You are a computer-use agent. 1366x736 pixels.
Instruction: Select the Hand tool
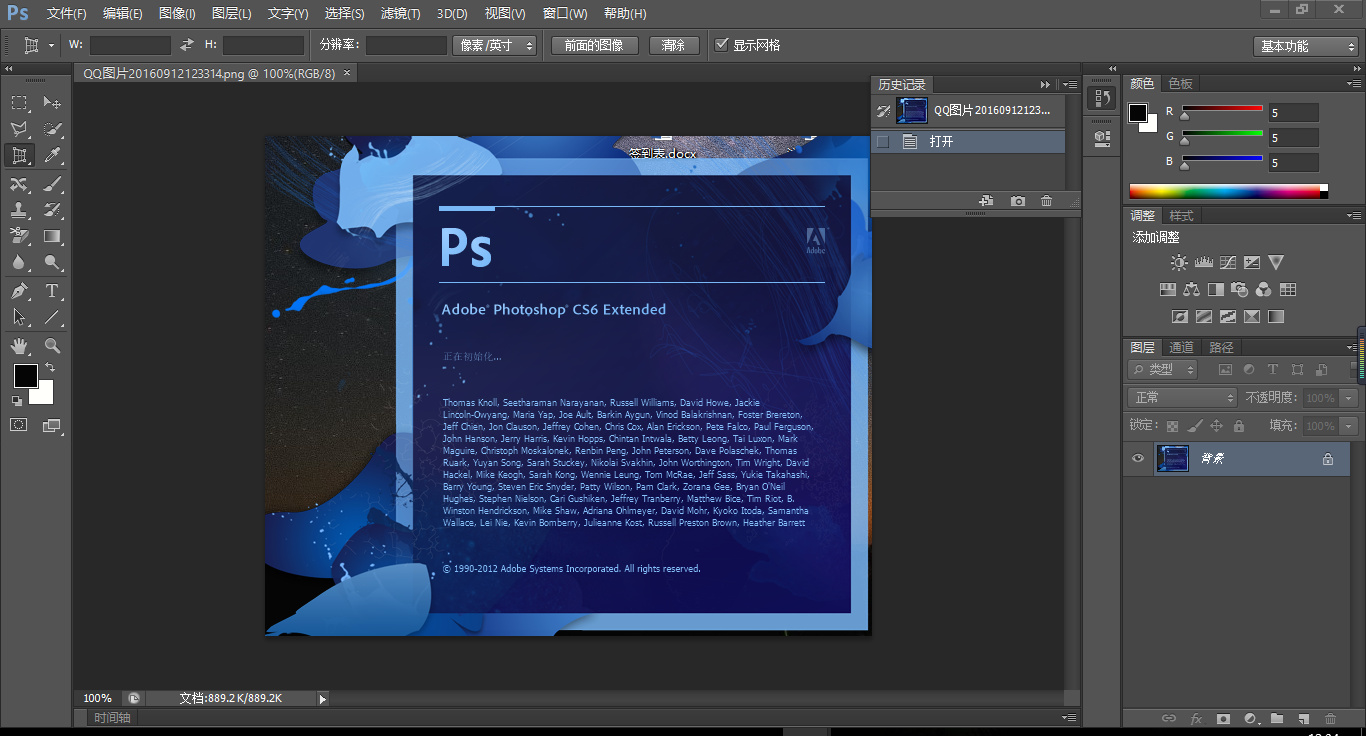pos(19,346)
